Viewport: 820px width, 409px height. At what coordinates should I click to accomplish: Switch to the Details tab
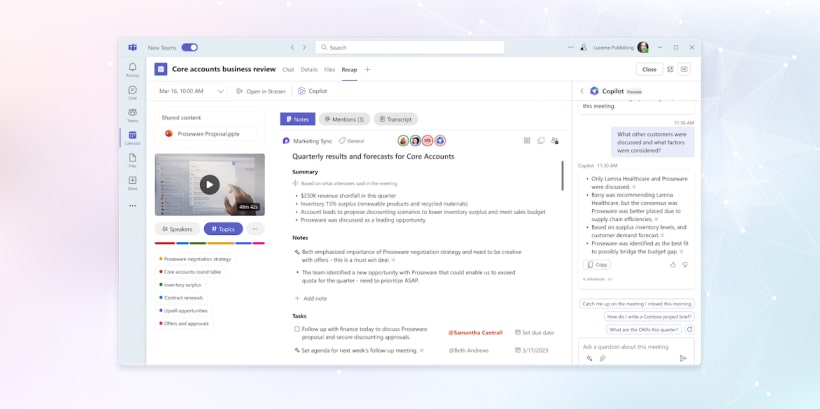[x=309, y=70]
